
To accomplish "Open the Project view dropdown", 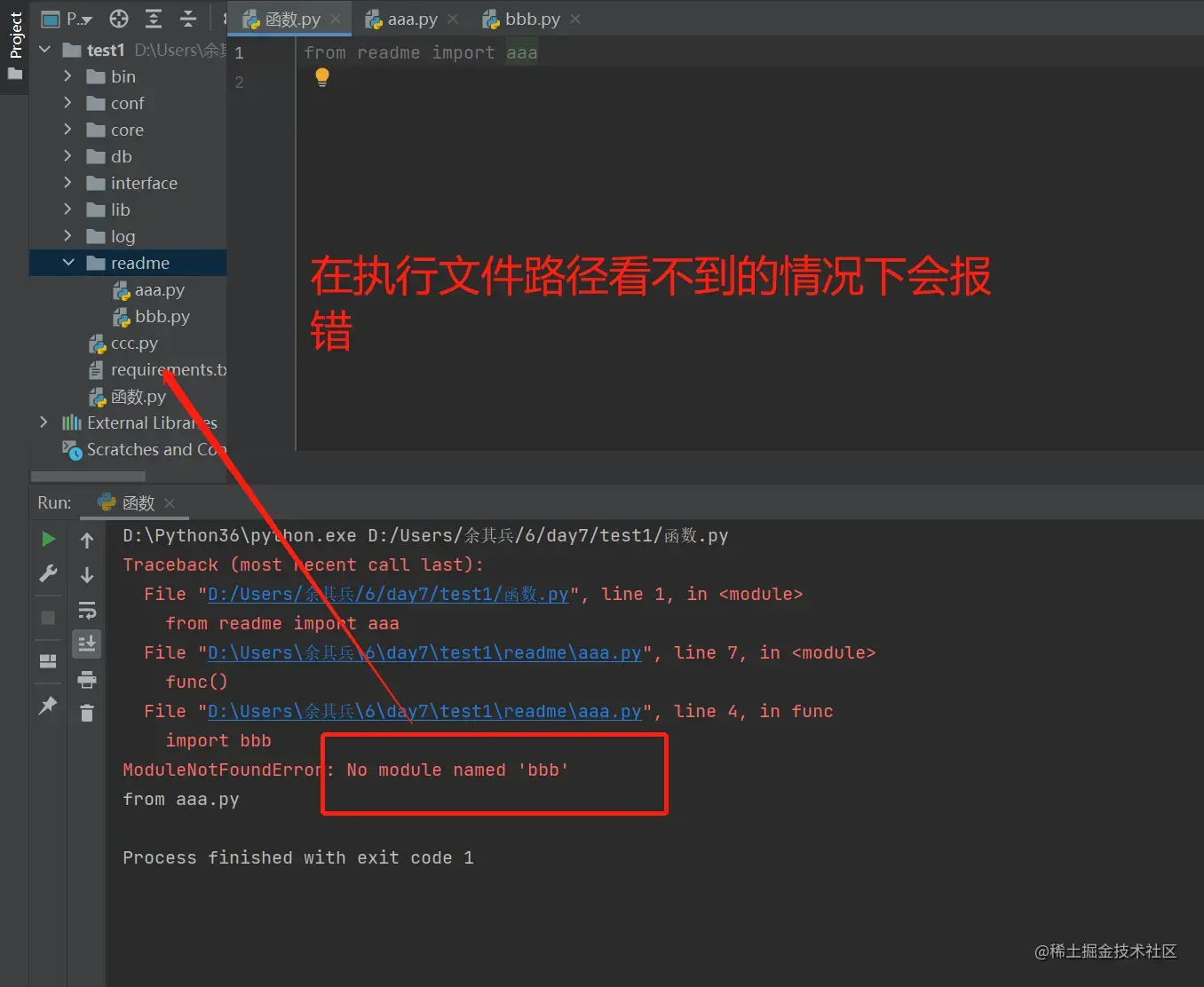I will tap(67, 19).
